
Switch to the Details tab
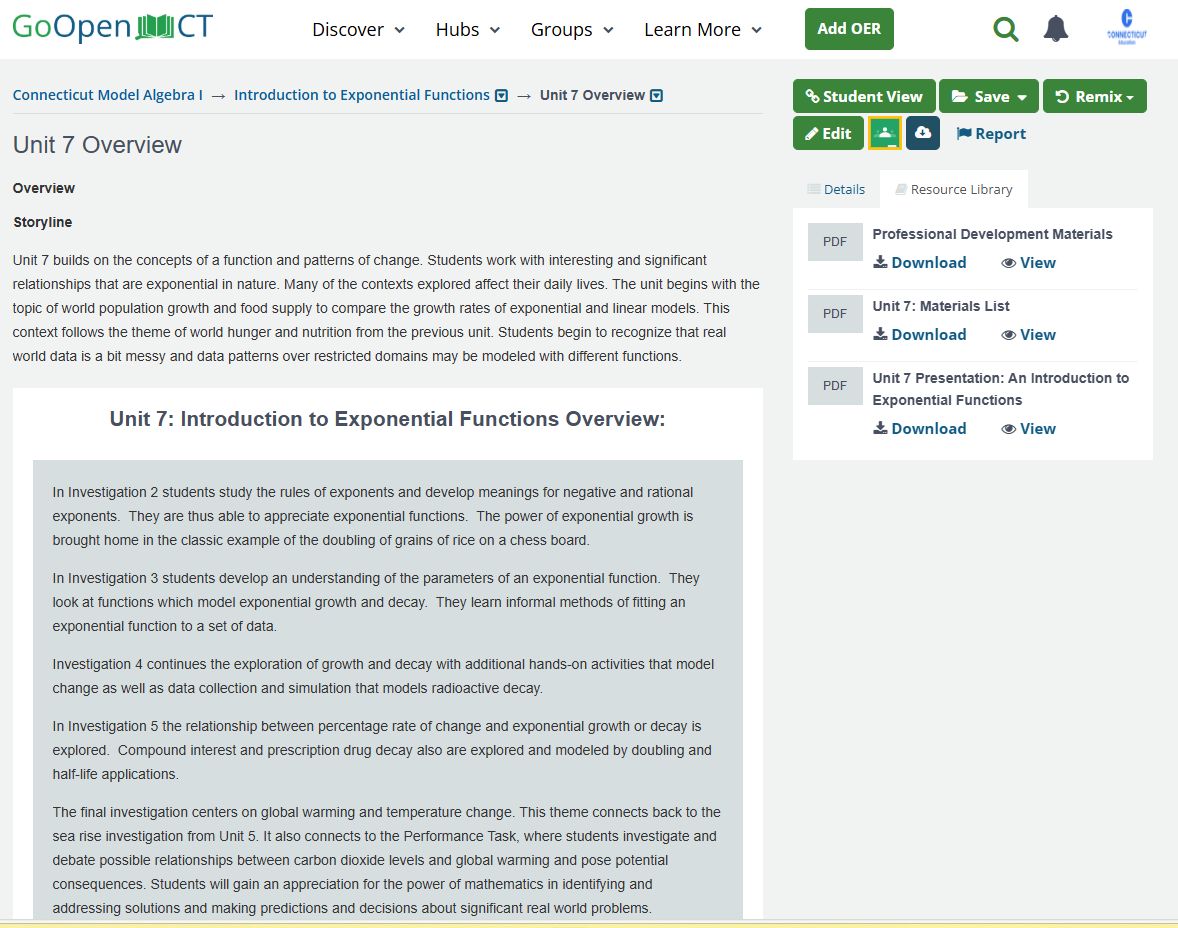(x=836, y=189)
